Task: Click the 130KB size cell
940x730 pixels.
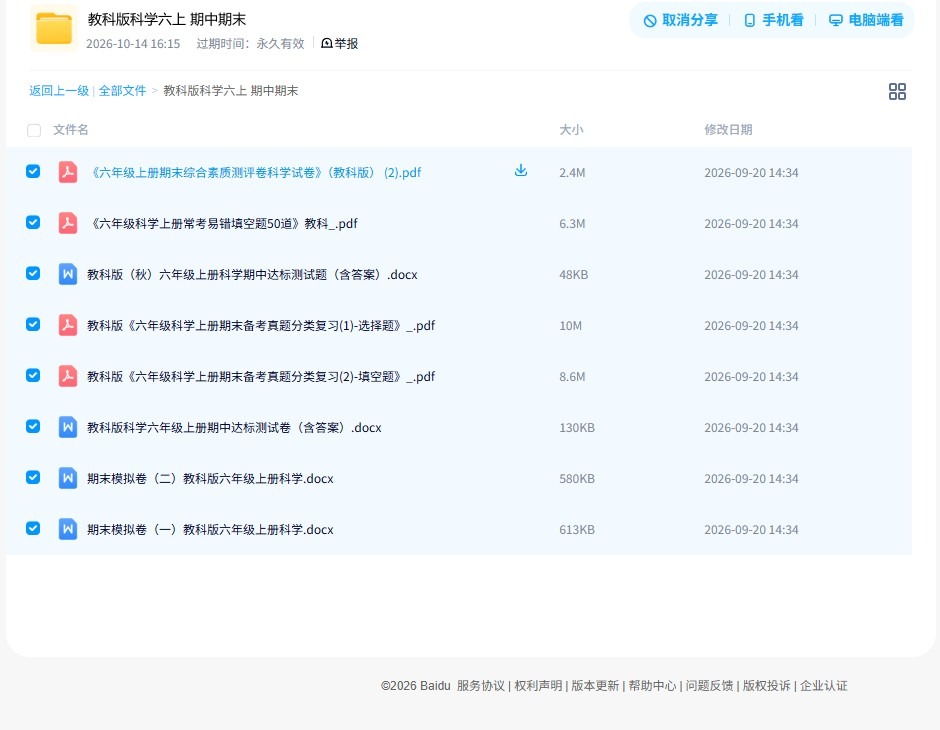Action: [x=577, y=427]
